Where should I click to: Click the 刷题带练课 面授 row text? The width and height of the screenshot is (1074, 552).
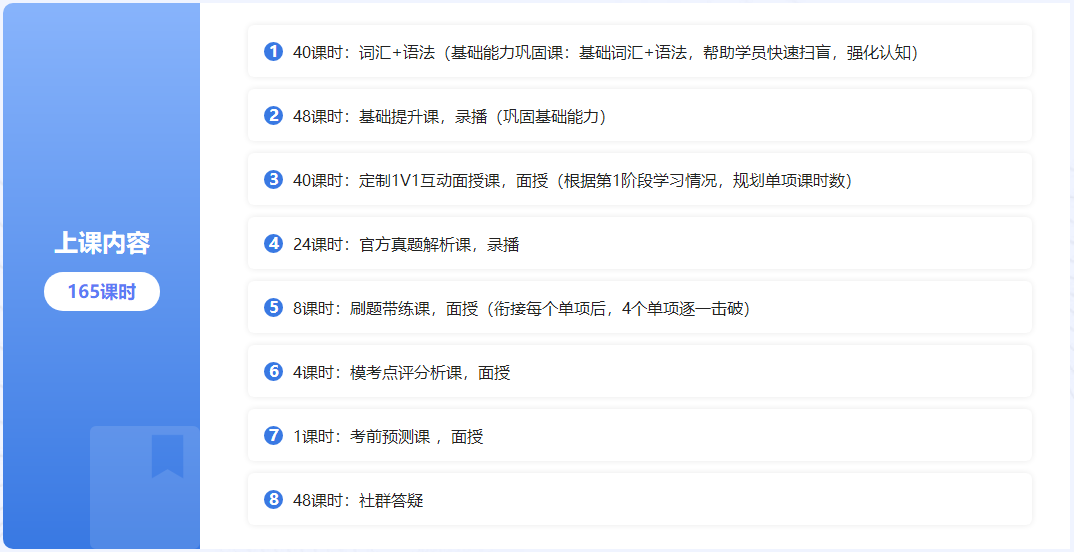[x=521, y=308]
